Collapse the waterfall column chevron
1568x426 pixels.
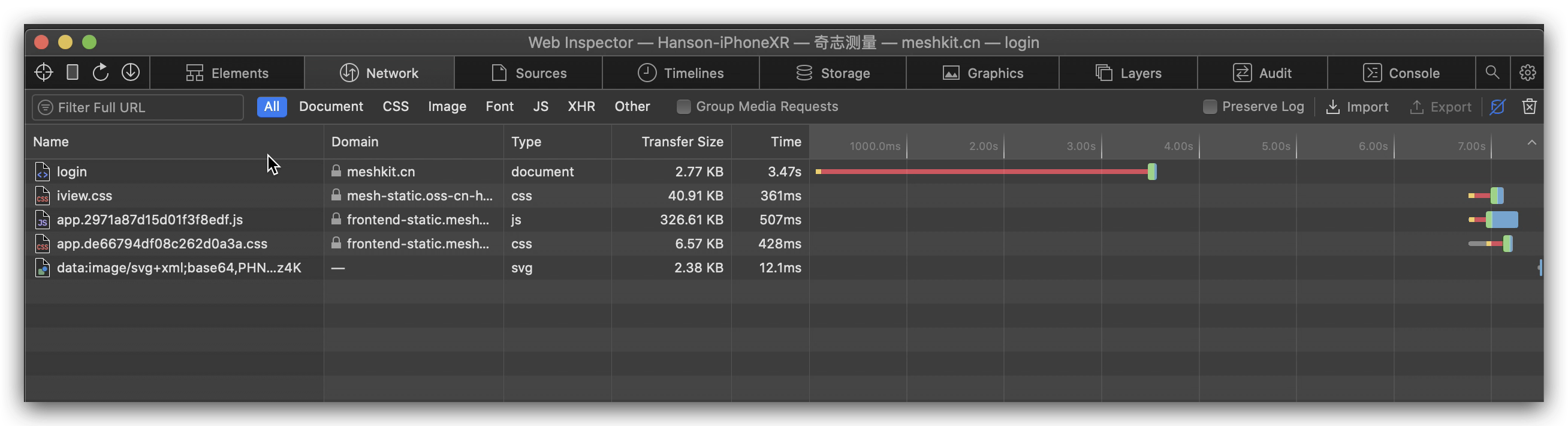tap(1531, 143)
